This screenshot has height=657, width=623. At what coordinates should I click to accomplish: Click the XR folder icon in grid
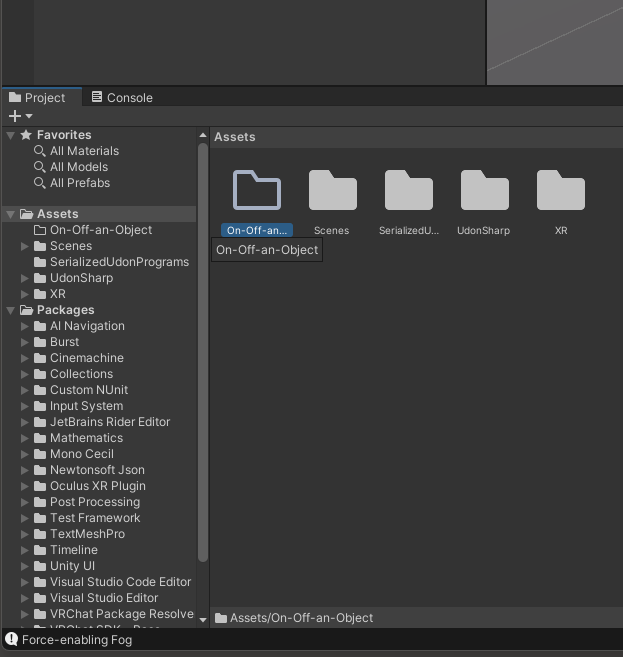(560, 191)
